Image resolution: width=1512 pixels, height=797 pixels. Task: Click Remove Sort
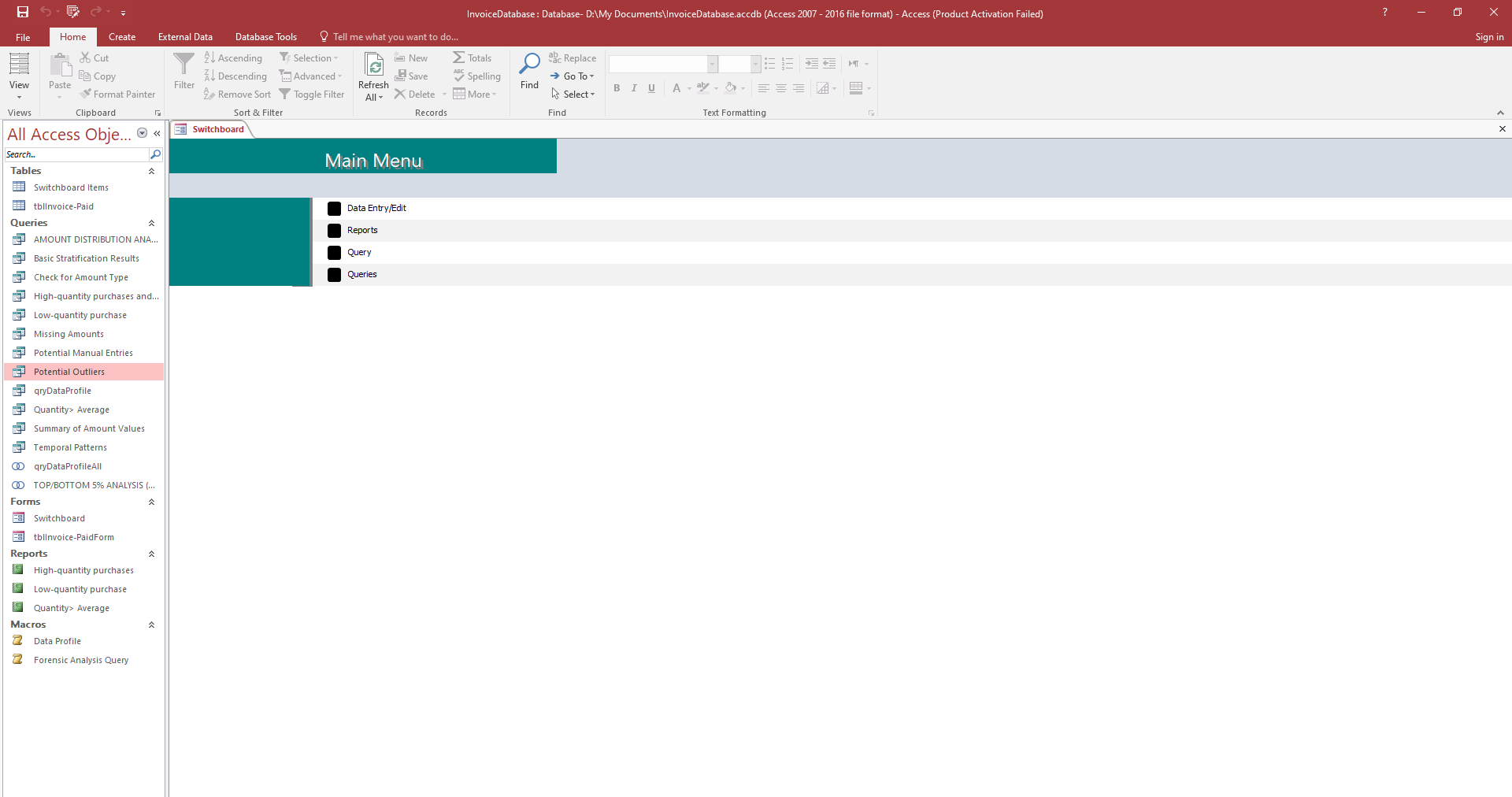[237, 95]
